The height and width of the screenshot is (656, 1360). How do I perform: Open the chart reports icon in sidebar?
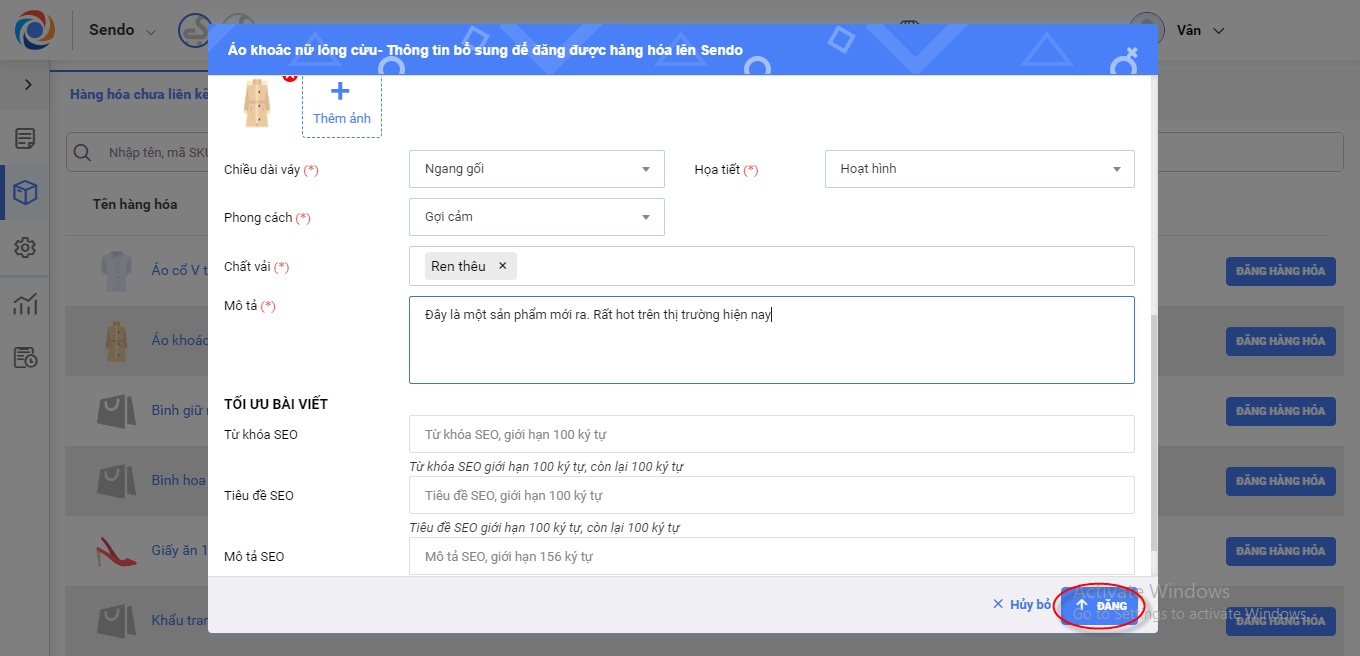coord(25,304)
